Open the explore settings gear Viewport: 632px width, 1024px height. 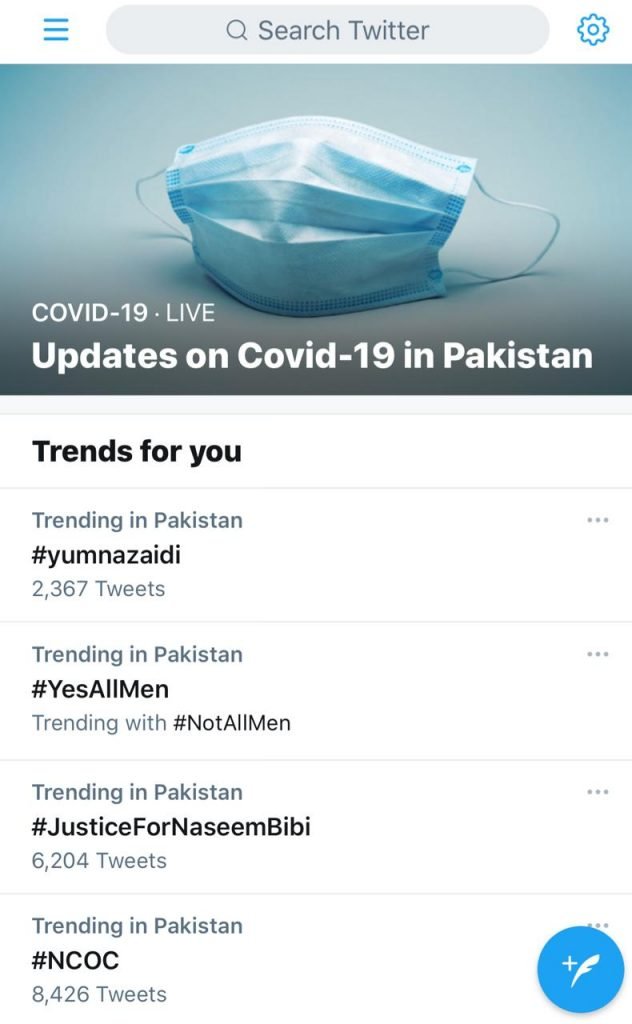click(593, 30)
